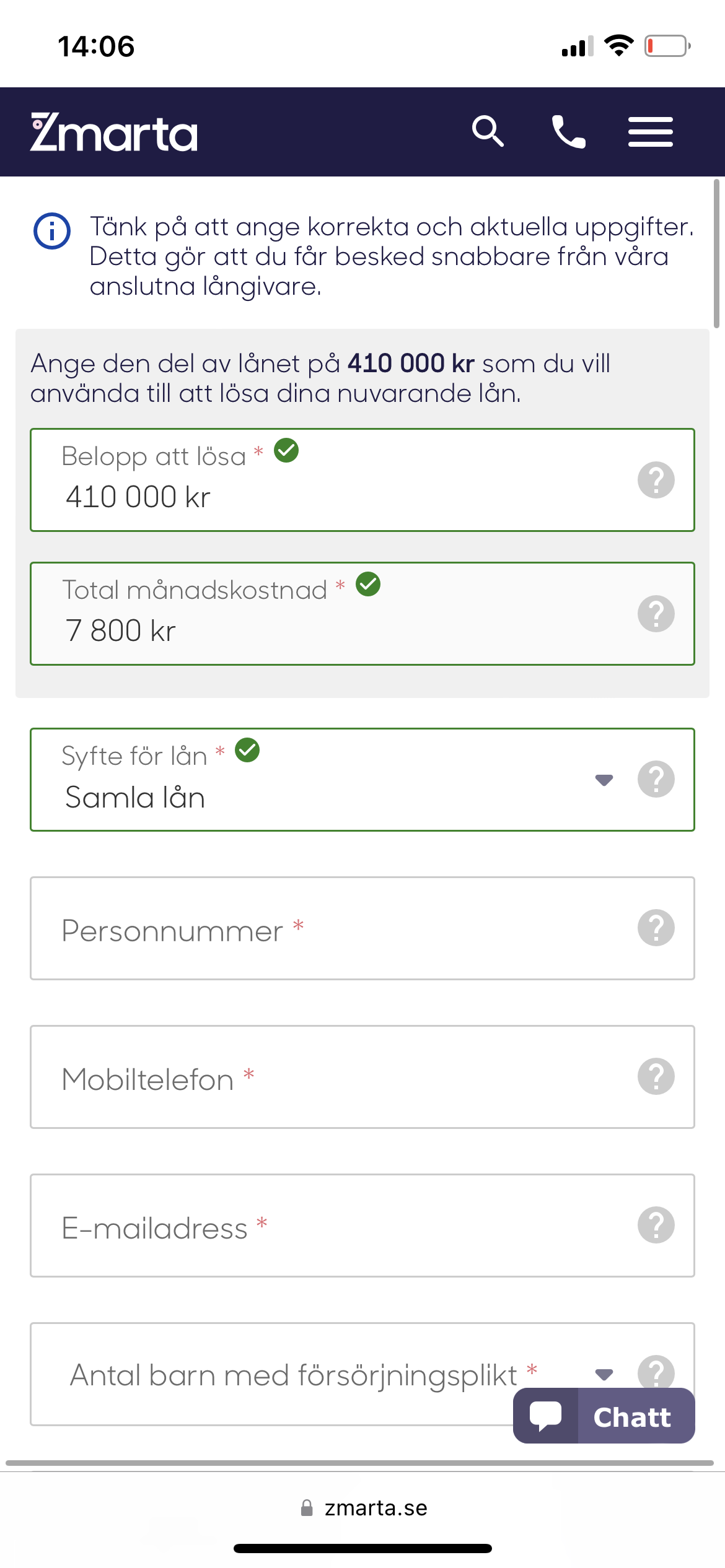Expand the Syfte för lån dropdown
Viewport: 725px width, 1568px height.
click(604, 780)
